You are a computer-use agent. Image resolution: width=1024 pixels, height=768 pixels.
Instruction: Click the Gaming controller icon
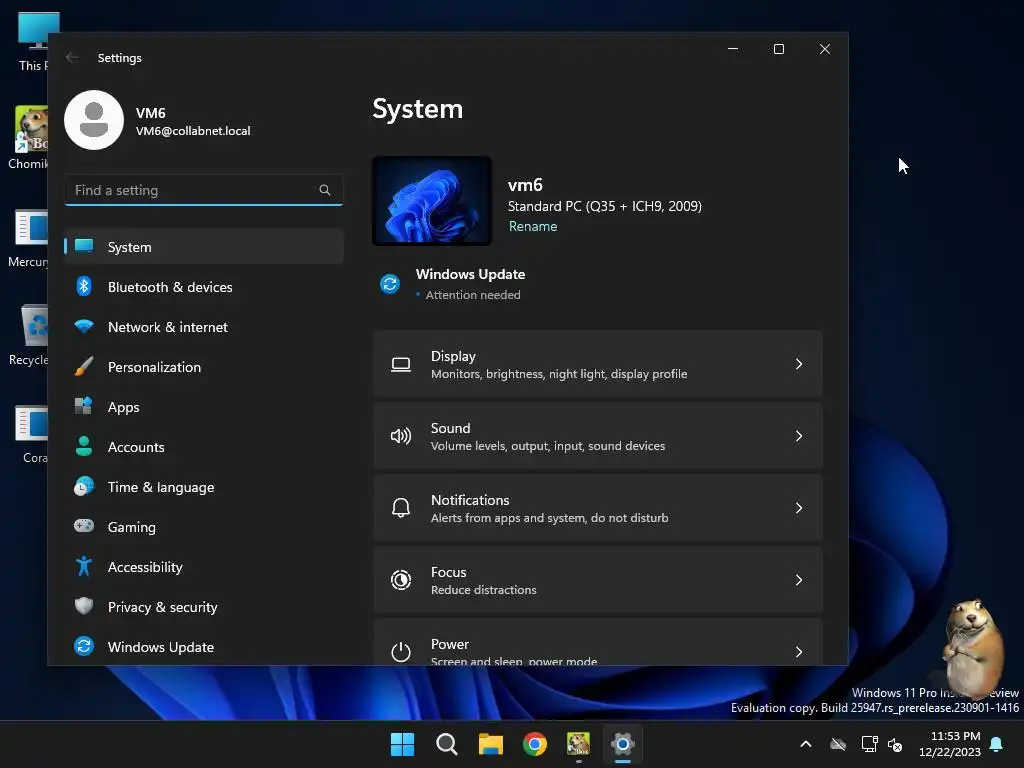(84, 526)
